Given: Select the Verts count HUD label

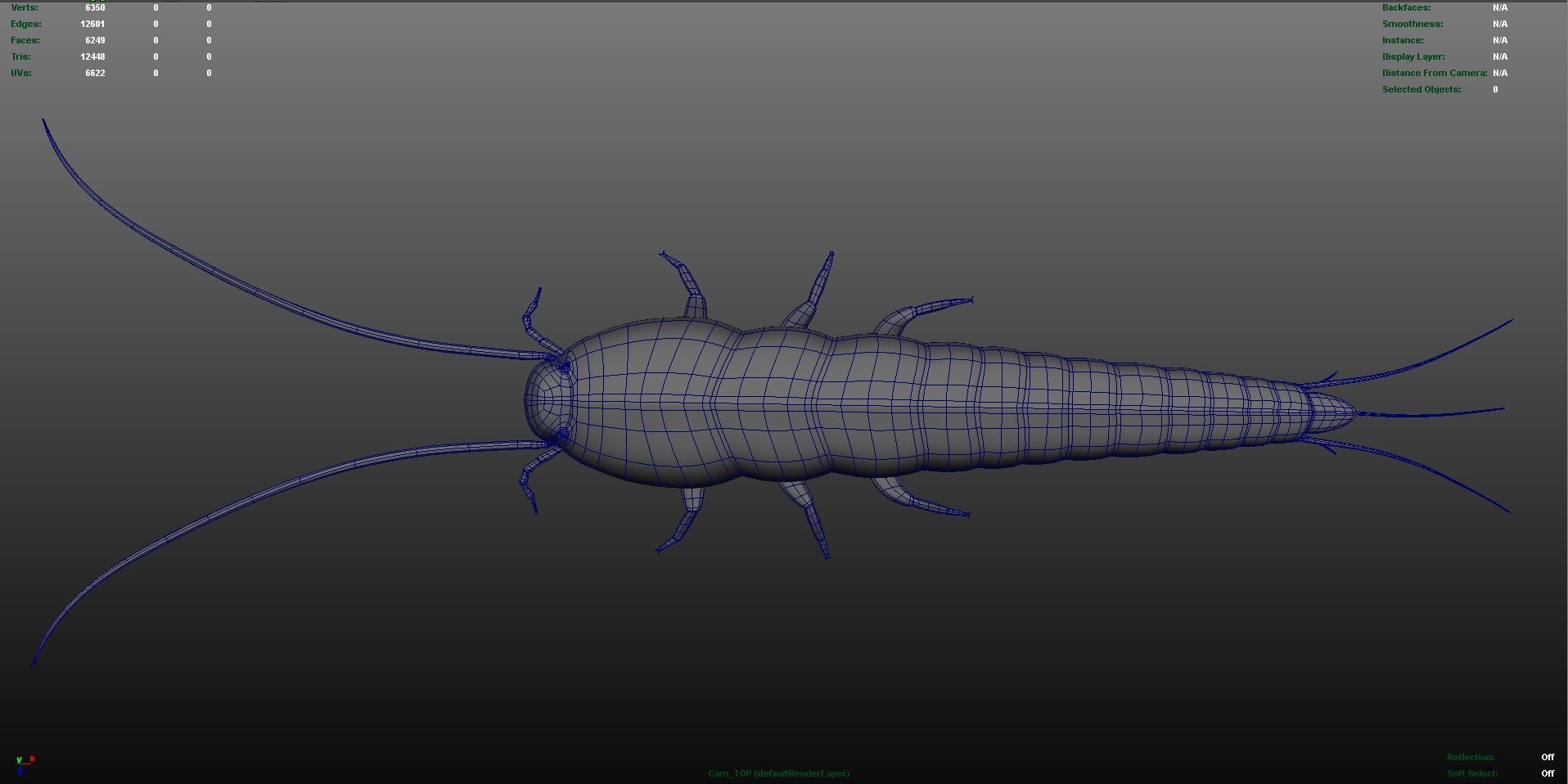Looking at the screenshot, I should tap(25, 7).
